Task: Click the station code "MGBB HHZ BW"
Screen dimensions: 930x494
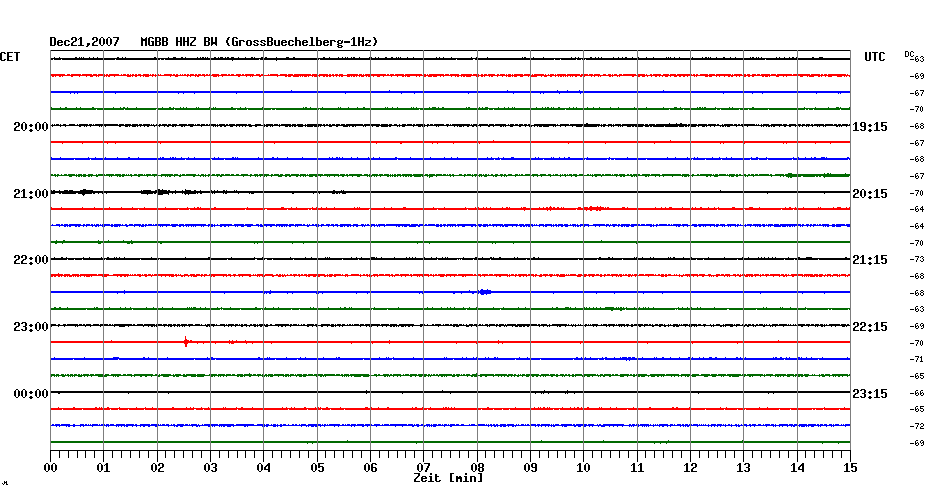Action: 179,42
